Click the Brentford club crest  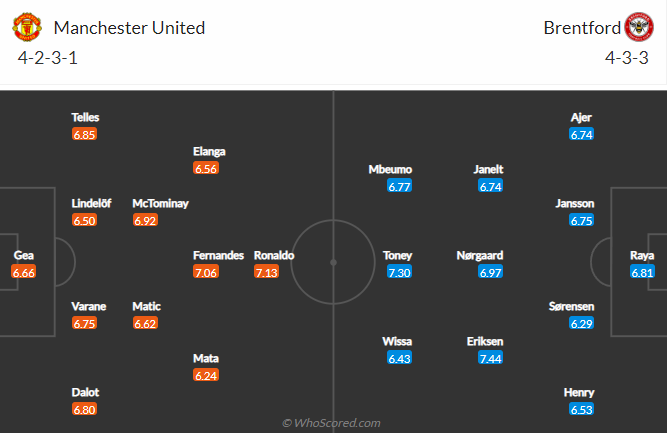(x=639, y=27)
